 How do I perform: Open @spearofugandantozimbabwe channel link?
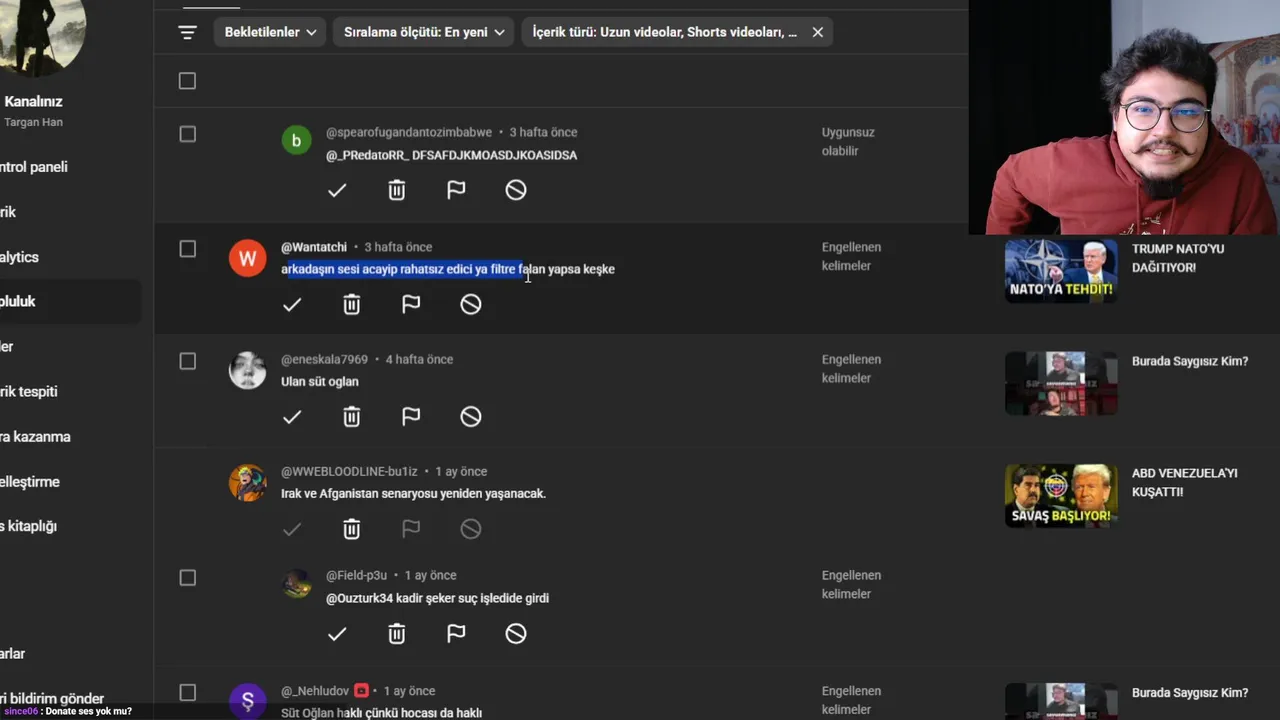coord(409,132)
